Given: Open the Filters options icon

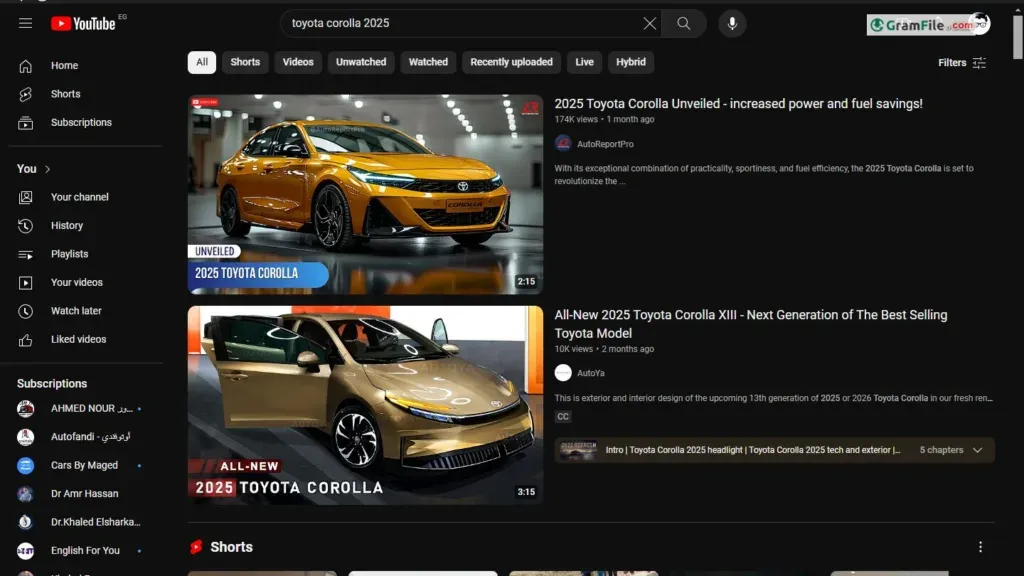Looking at the screenshot, I should 979,63.
